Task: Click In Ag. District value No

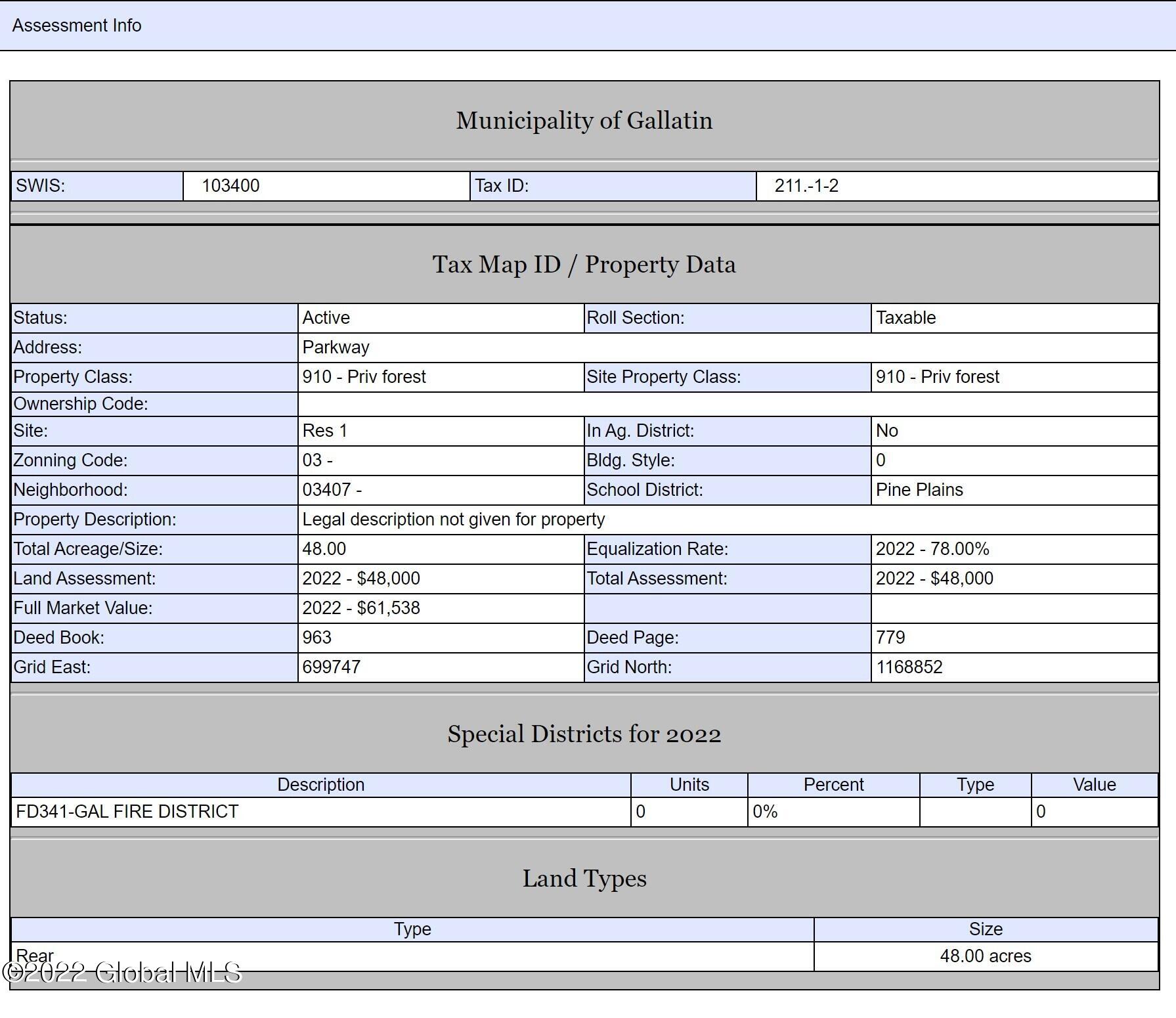Action: [x=887, y=431]
